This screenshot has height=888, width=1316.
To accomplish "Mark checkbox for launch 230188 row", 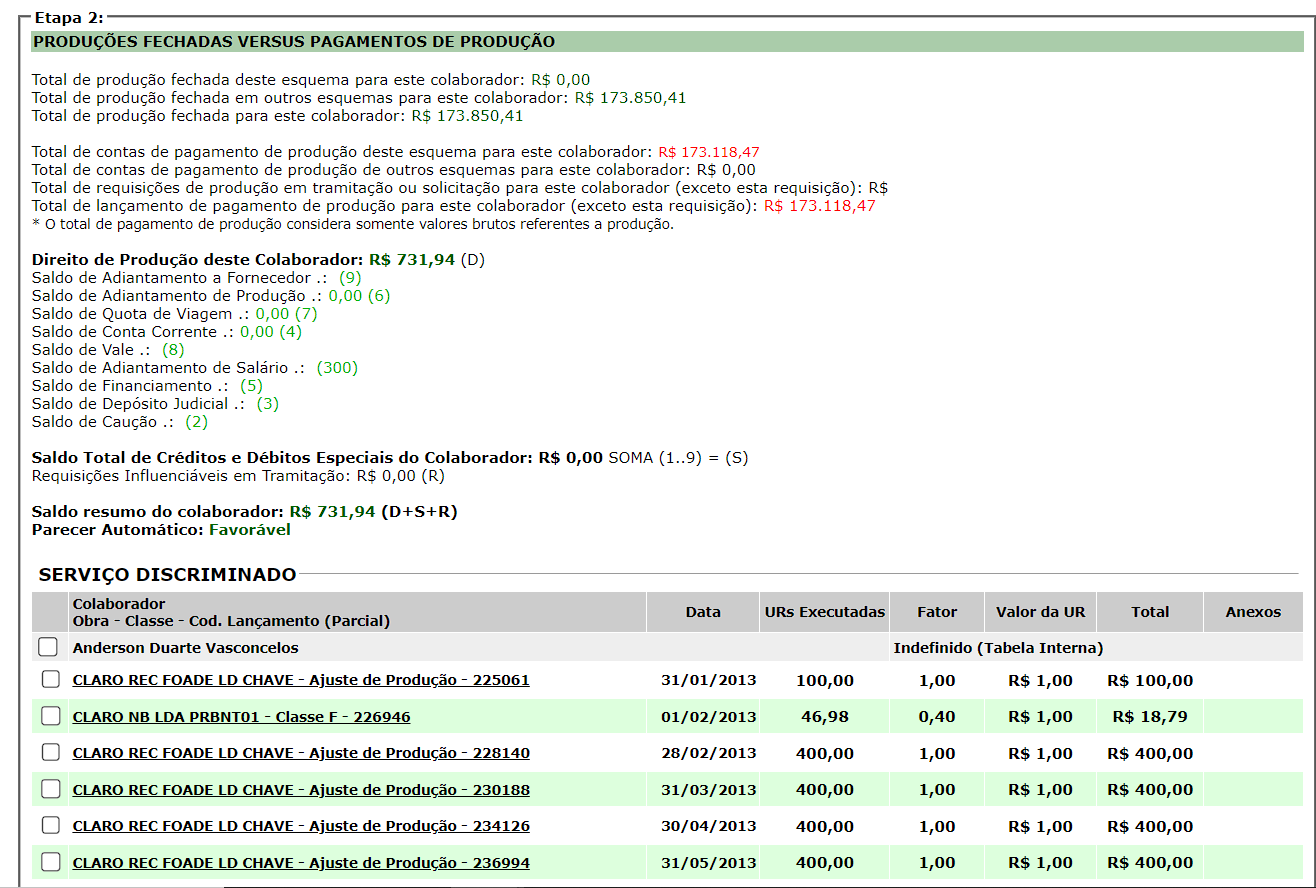I will click(51, 789).
